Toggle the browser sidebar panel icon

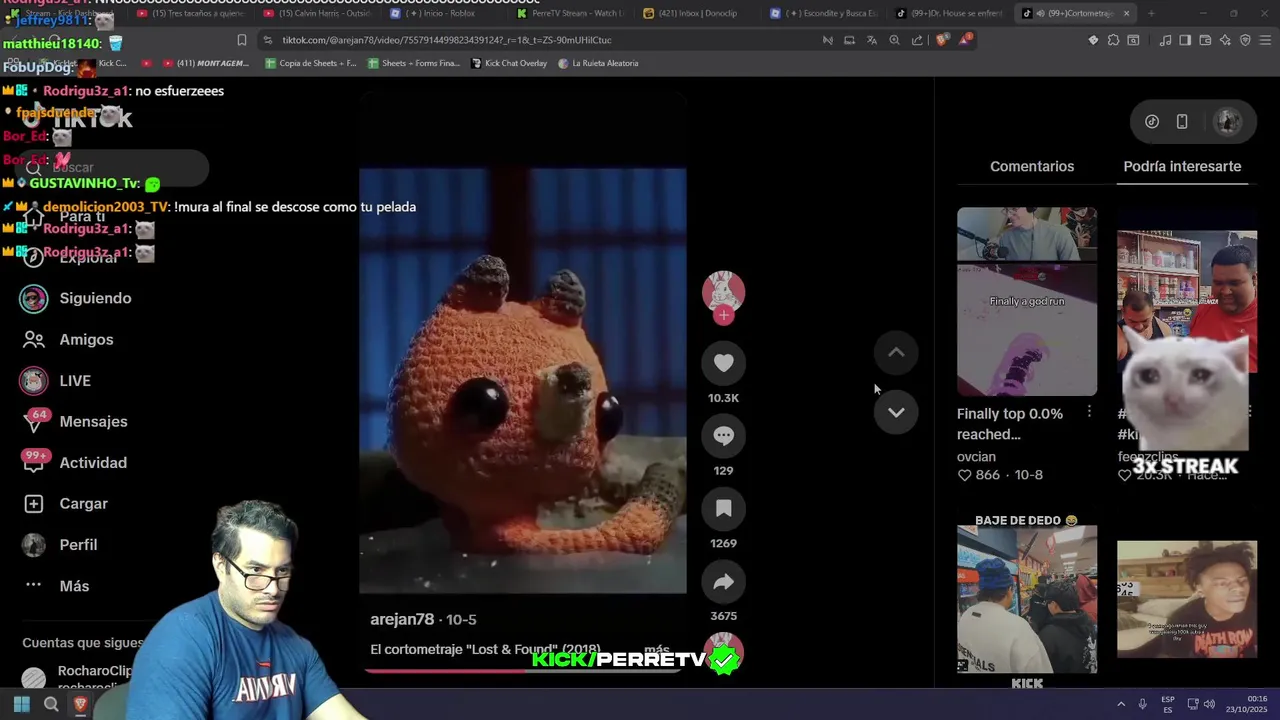pos(1185,40)
